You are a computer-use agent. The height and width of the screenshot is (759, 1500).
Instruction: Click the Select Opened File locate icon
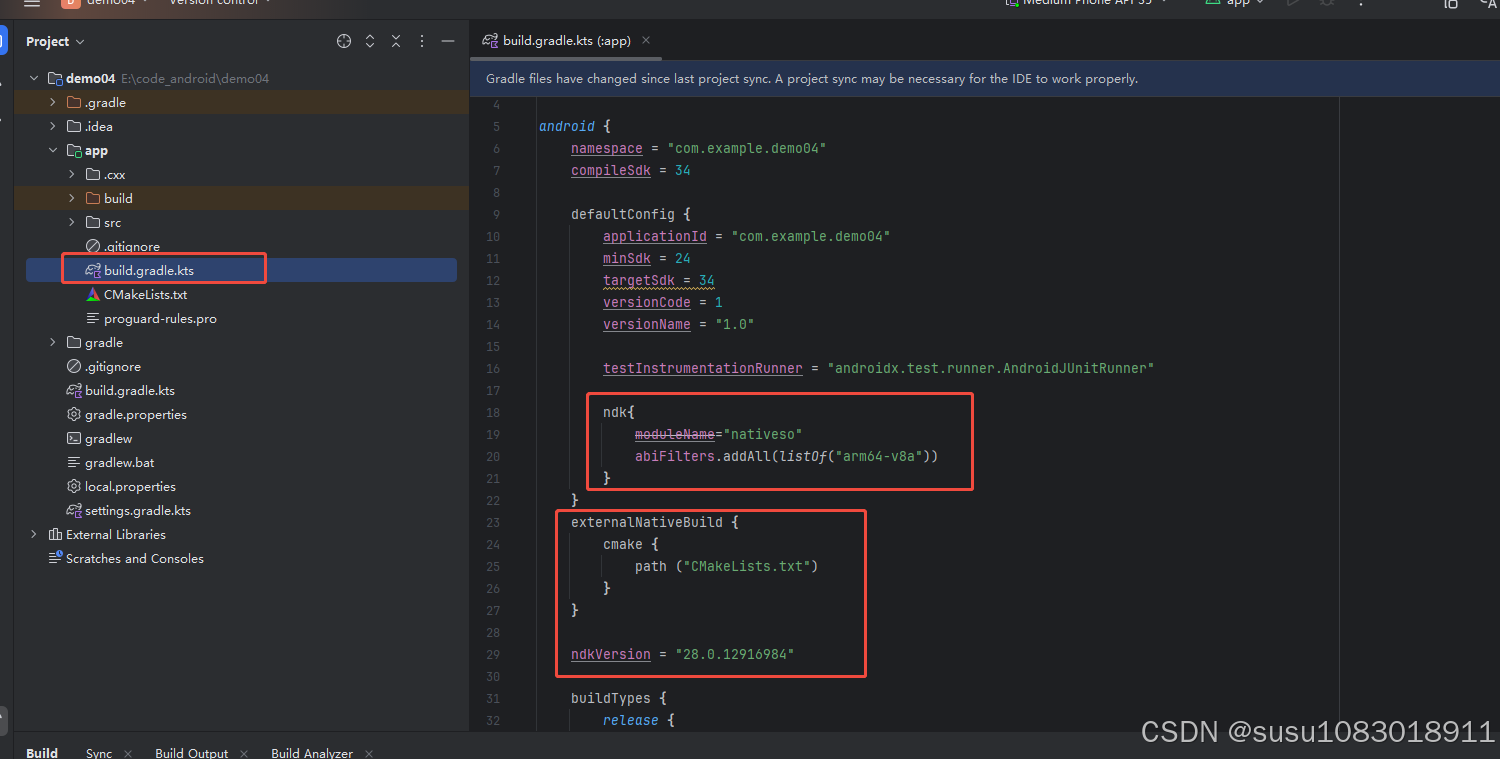[344, 41]
